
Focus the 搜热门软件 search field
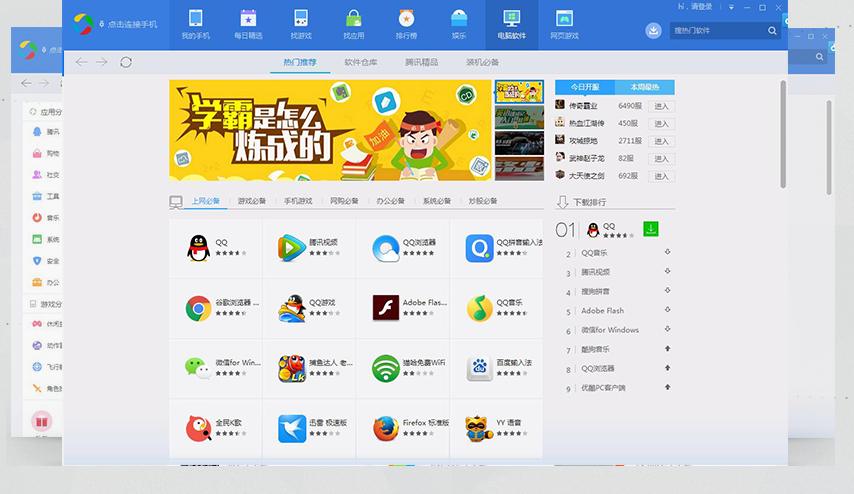[718, 31]
